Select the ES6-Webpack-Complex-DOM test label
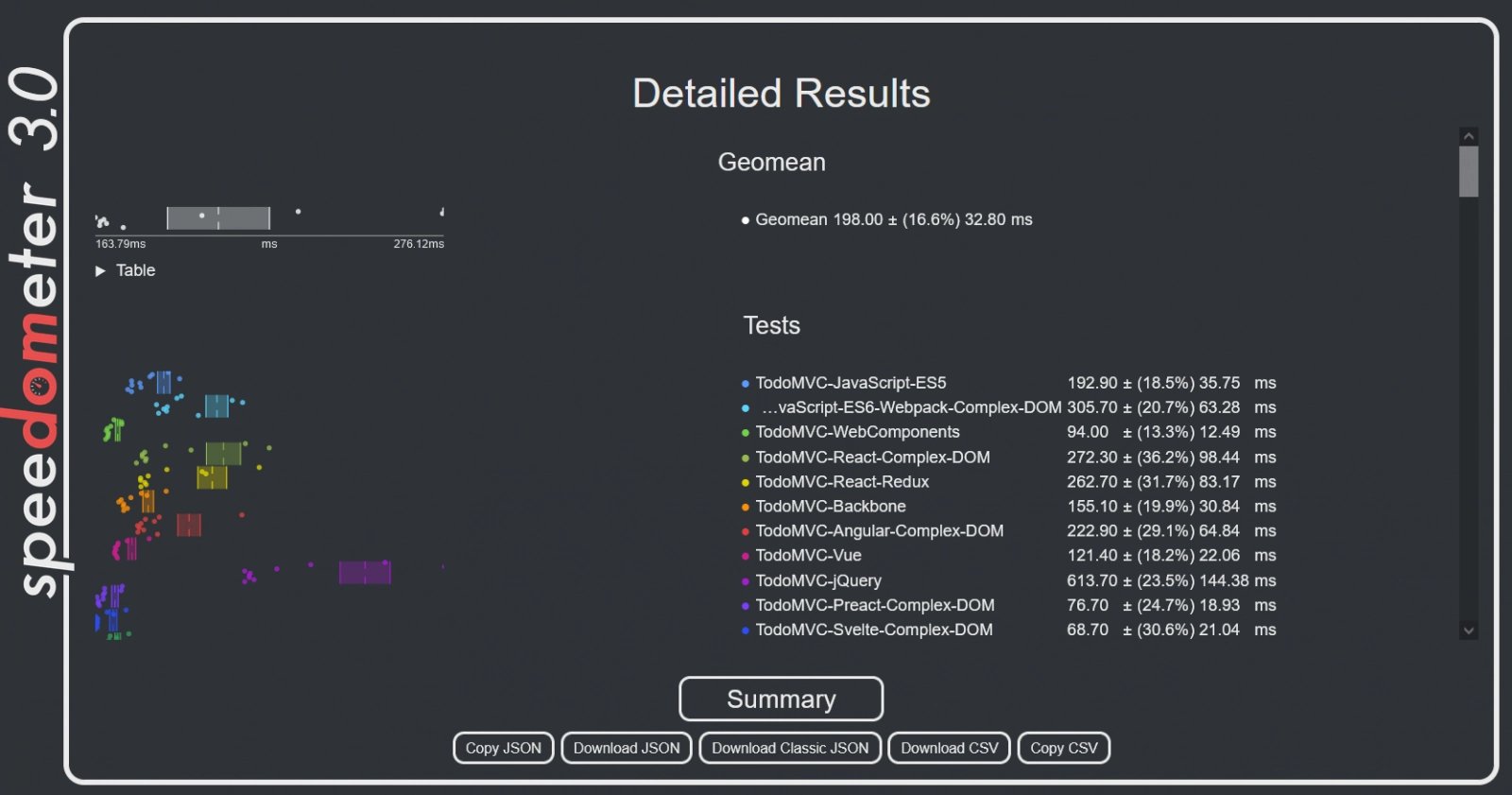Viewport: 1512px width, 795px height. pos(911,407)
